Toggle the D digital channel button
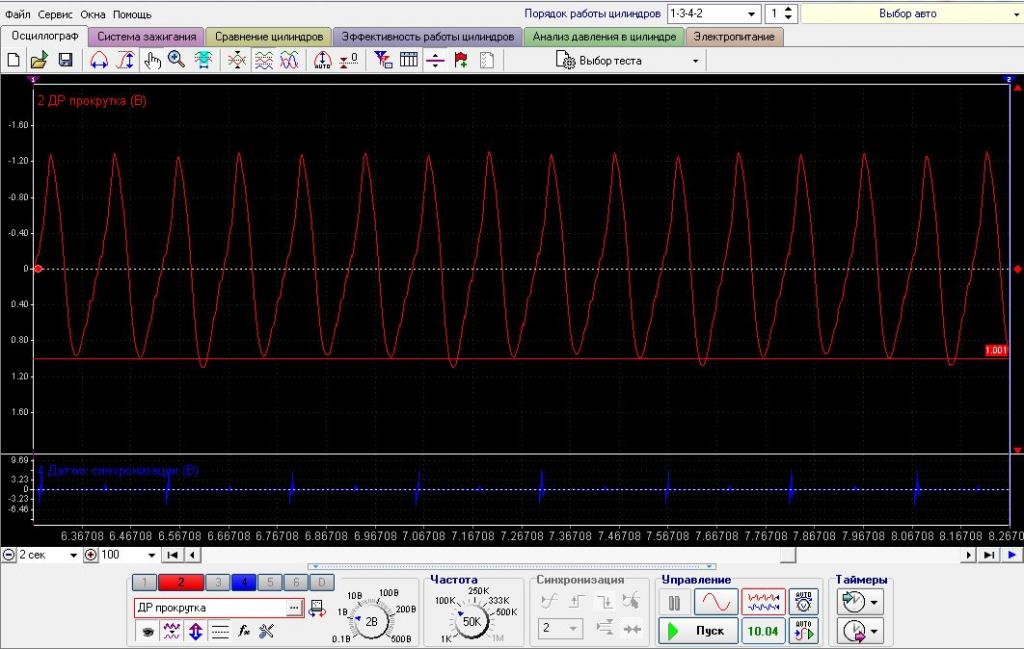The image size is (1024, 649). [322, 582]
